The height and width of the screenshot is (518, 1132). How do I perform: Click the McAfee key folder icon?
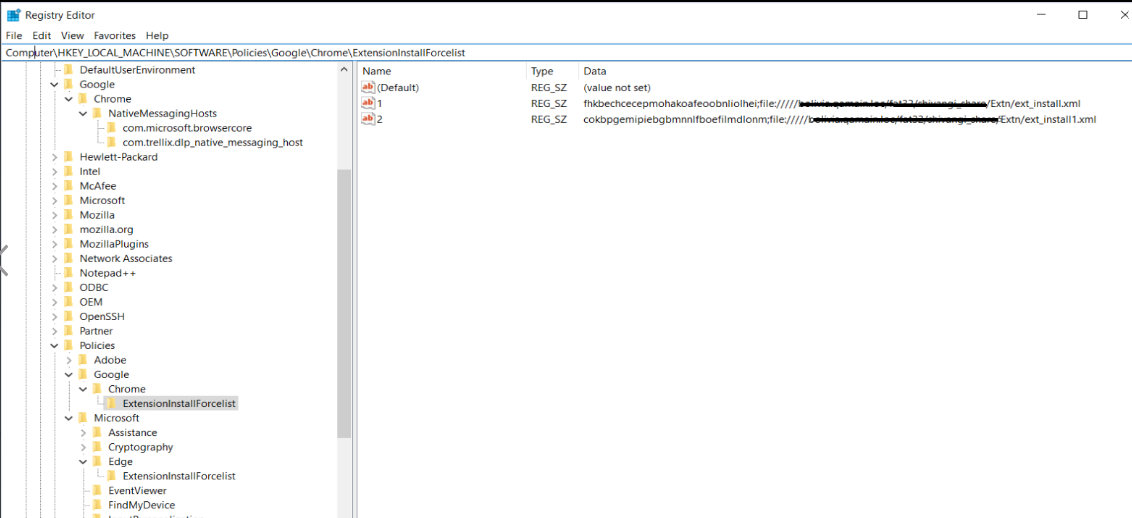coord(69,185)
